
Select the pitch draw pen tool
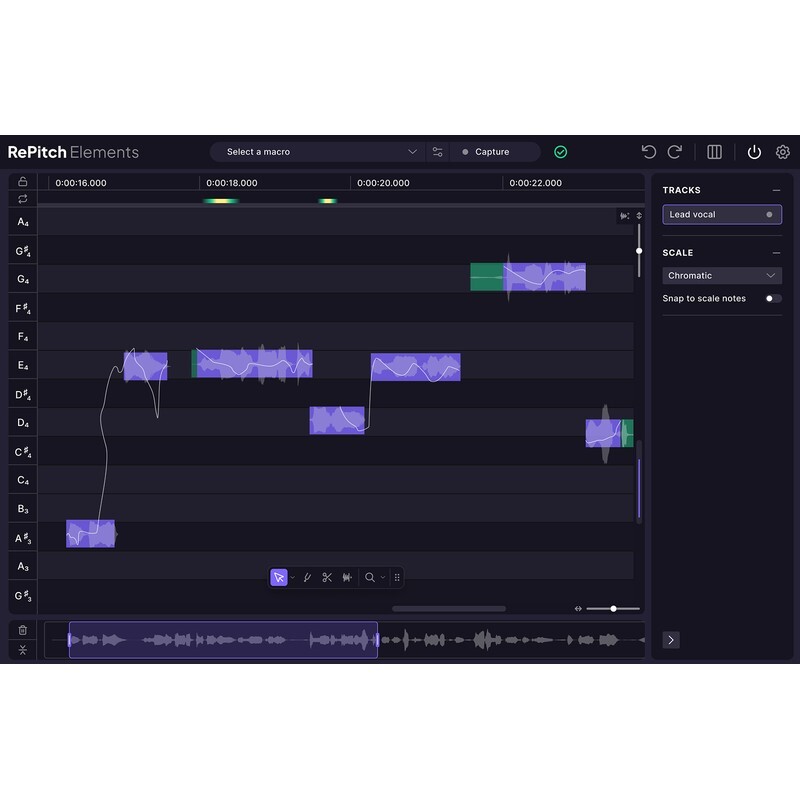(x=307, y=577)
